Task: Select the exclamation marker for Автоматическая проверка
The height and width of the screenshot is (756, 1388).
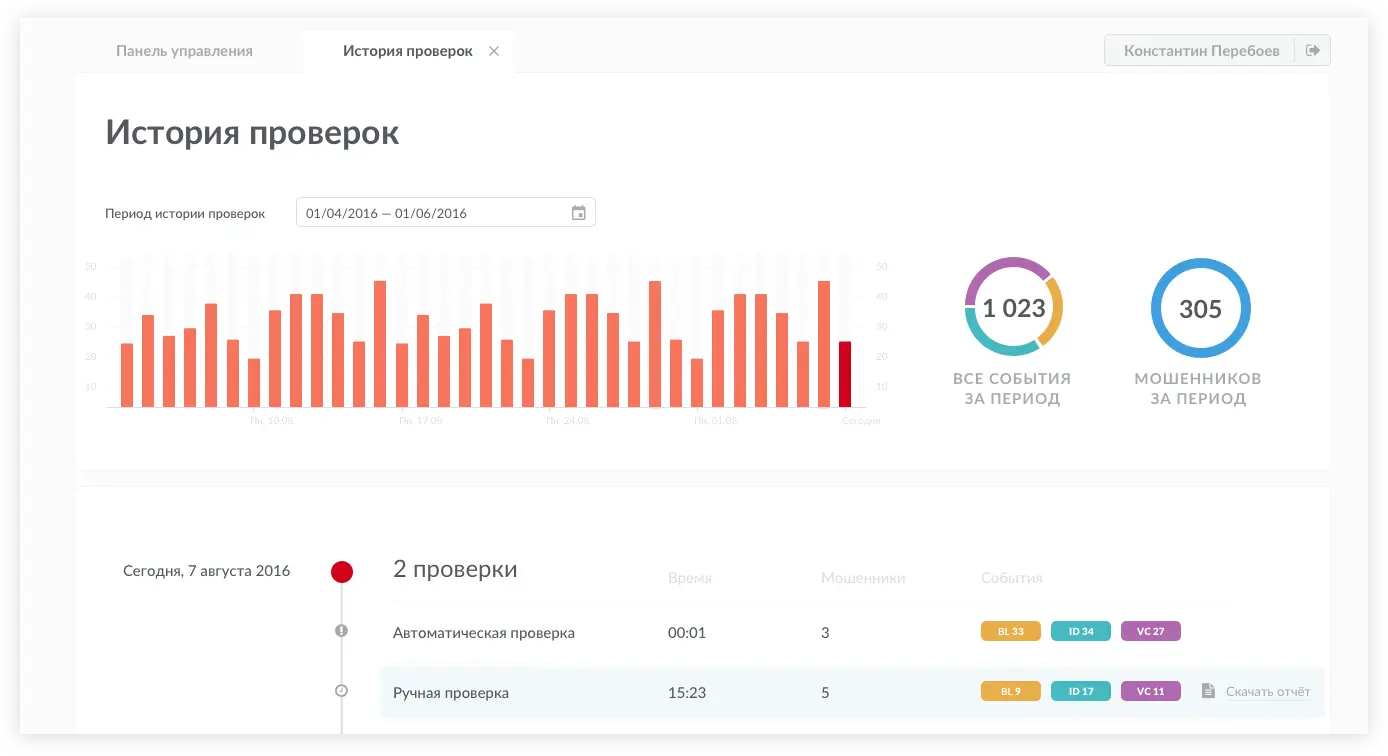Action: 342,631
